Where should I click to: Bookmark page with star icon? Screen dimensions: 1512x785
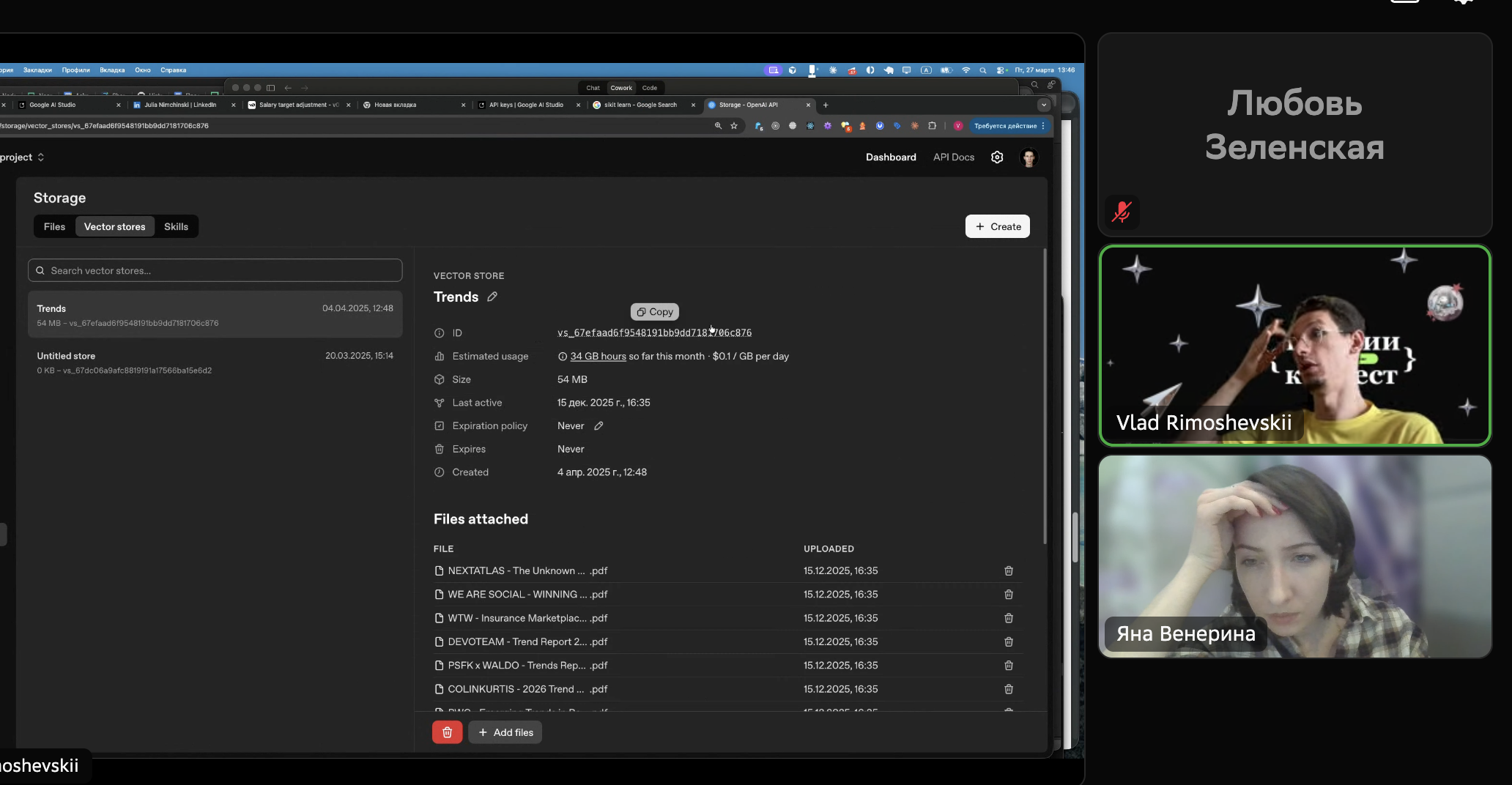734,126
